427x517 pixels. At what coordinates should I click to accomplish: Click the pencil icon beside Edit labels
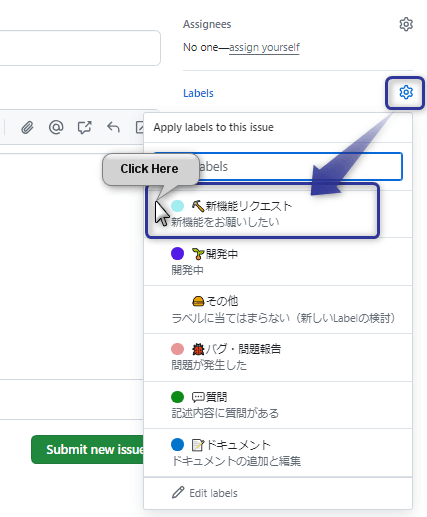tap(178, 492)
